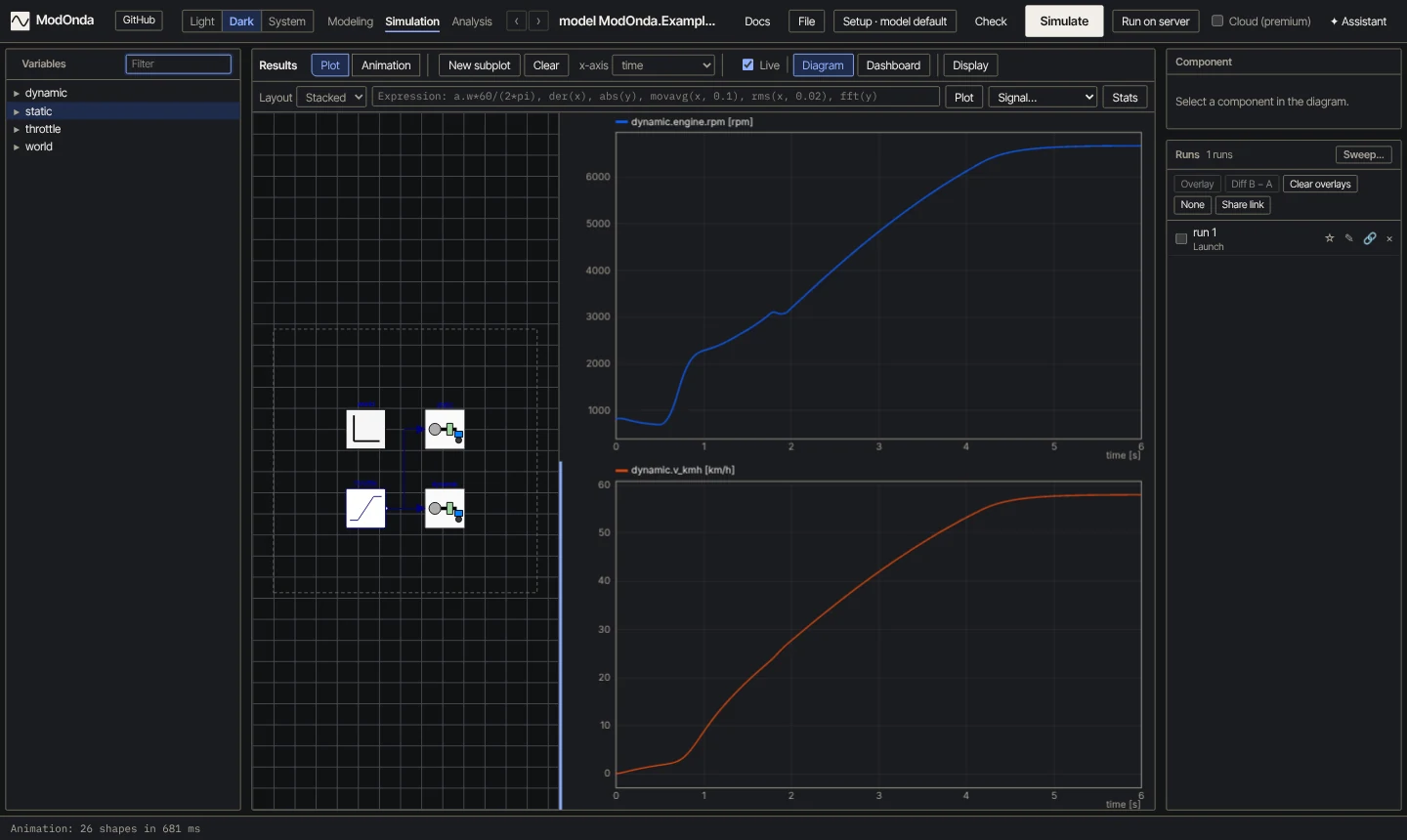This screenshot has width=1407, height=840.
Task: Open the x-axis time dropdown
Action: (663, 65)
